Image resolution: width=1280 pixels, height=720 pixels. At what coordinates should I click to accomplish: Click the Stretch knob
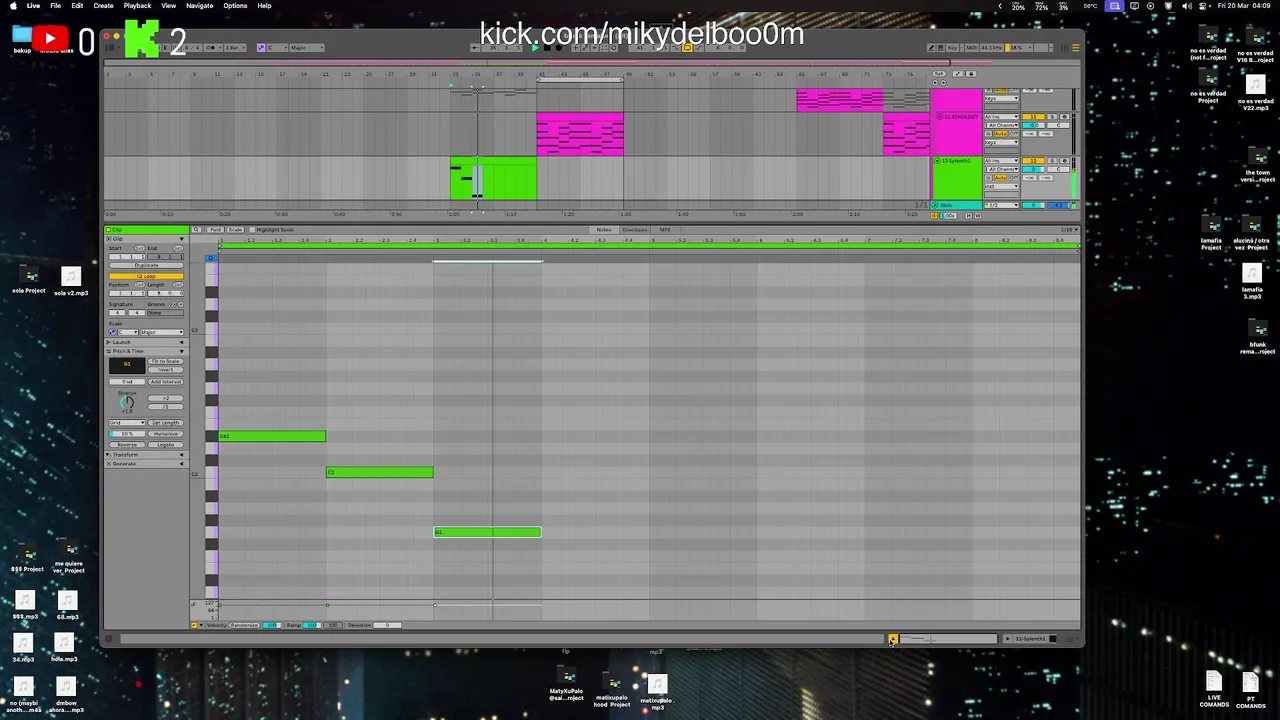pyautogui.click(x=127, y=402)
